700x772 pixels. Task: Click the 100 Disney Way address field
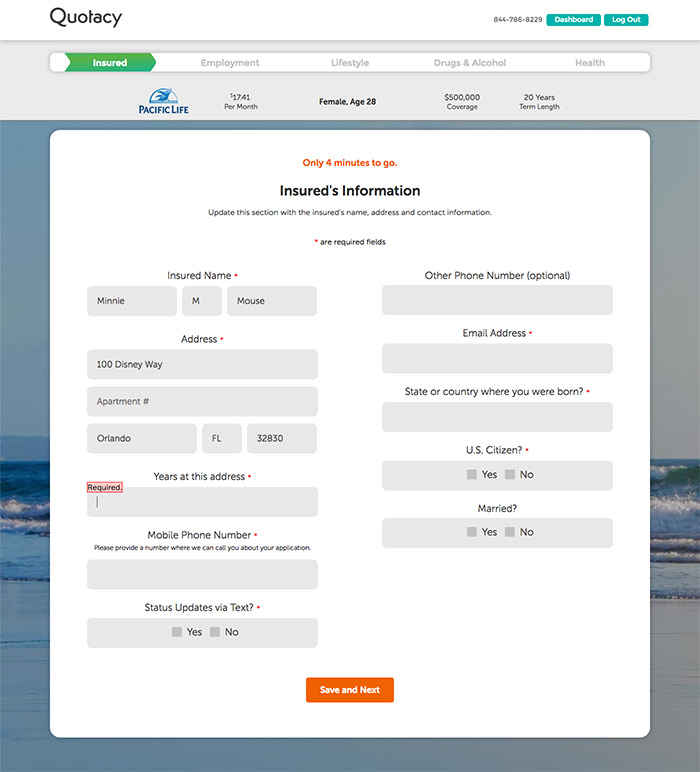[202, 364]
